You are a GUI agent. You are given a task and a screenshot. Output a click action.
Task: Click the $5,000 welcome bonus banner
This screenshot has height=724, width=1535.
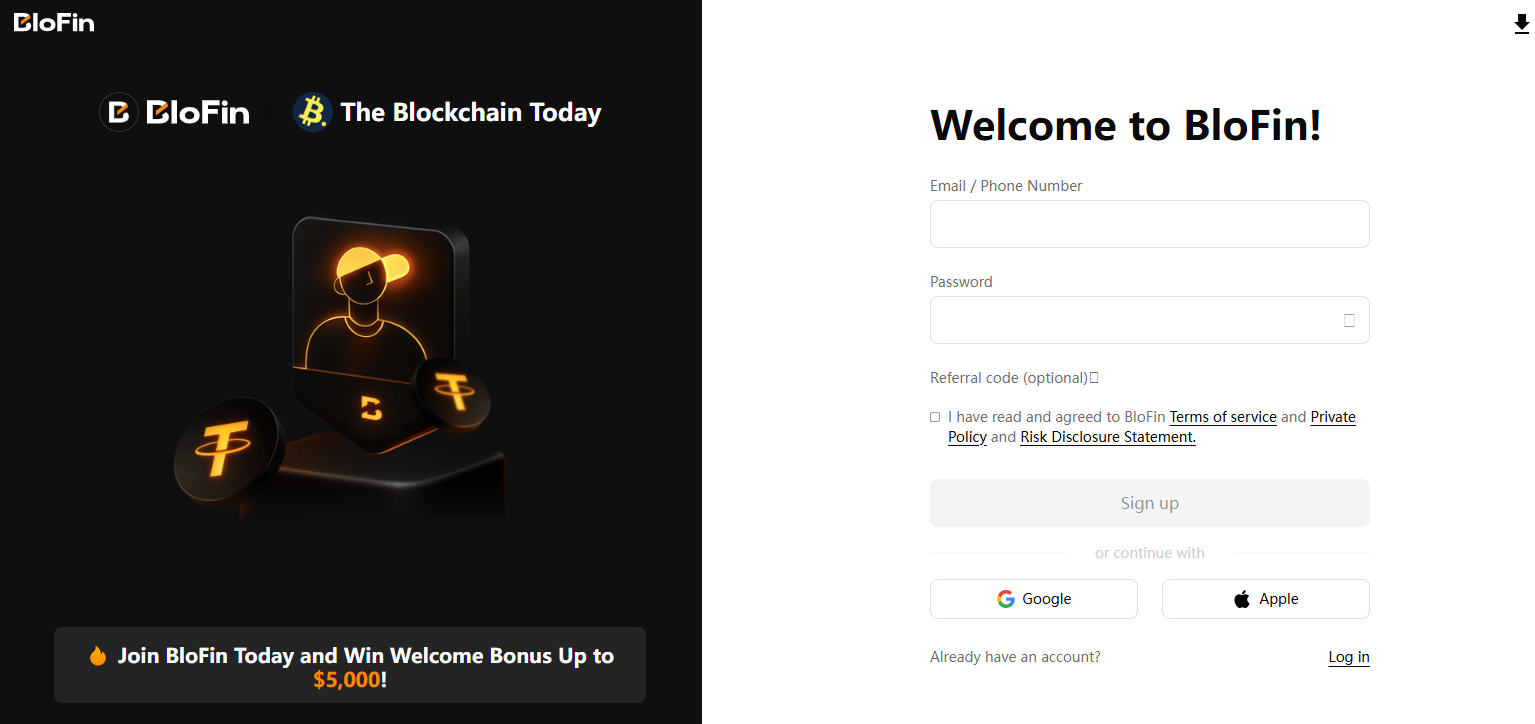(x=349, y=664)
